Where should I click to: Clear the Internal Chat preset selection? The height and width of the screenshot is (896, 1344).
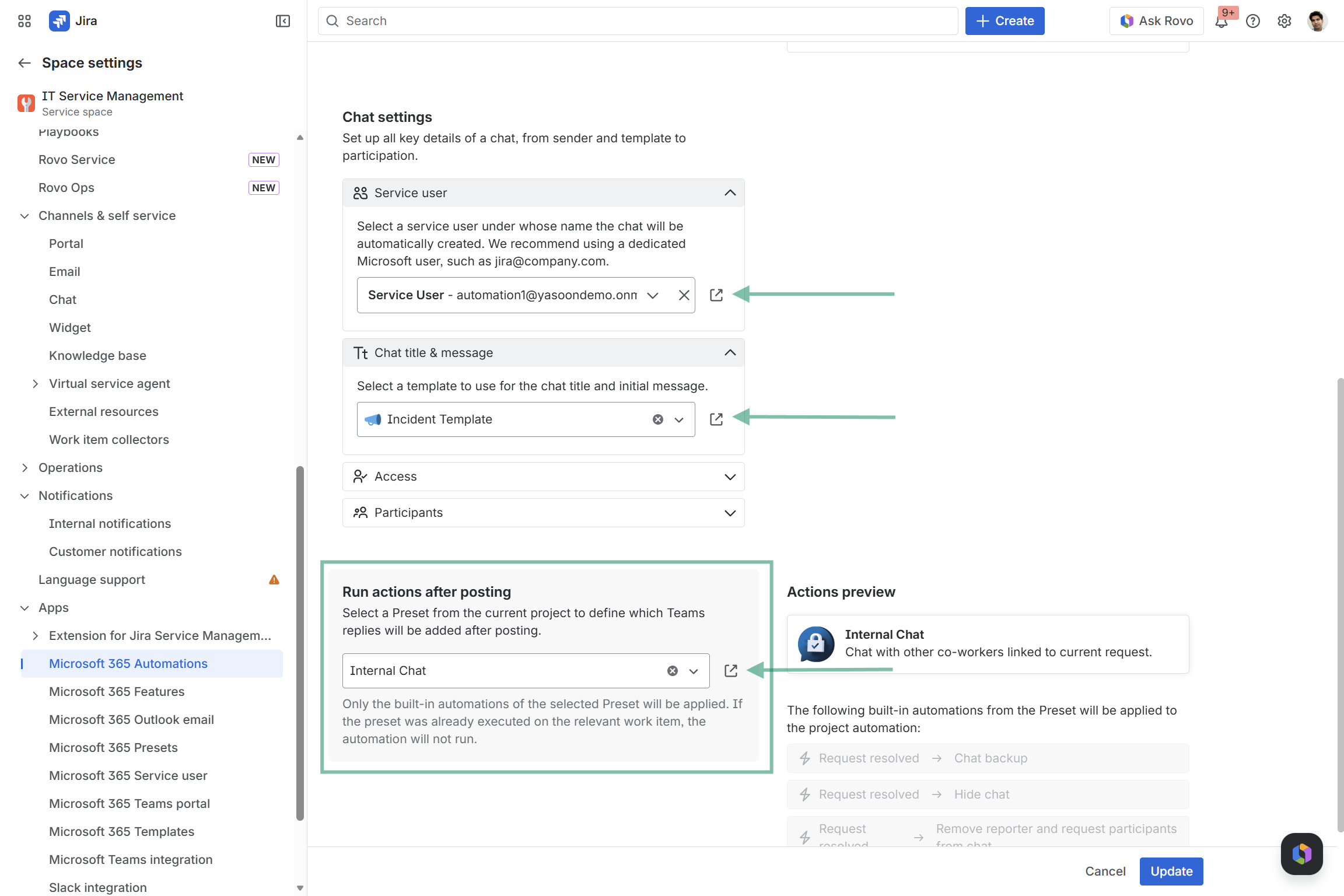coord(673,671)
